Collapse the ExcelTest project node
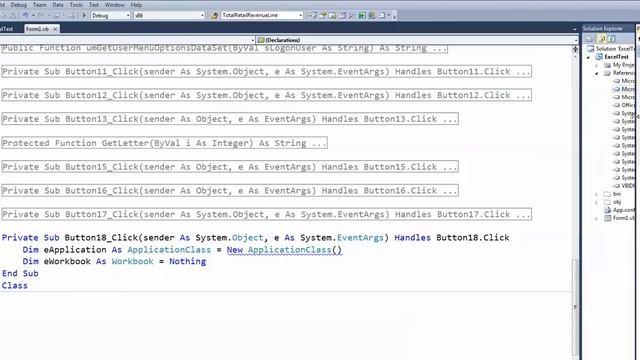Screen dimensions: 640x360 click(x=589, y=57)
